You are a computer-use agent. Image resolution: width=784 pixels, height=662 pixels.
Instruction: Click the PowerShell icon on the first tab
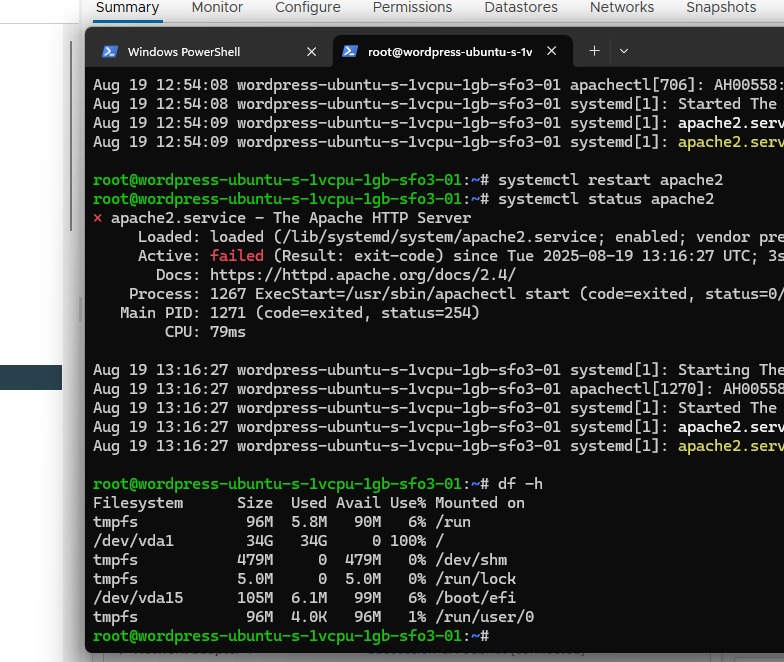pos(110,52)
